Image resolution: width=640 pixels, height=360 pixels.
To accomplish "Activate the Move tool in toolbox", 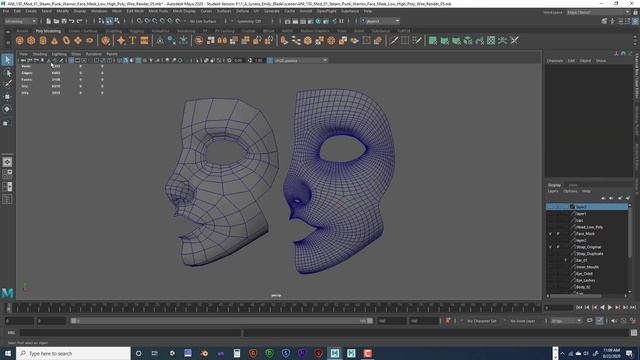I will coord(7,97).
